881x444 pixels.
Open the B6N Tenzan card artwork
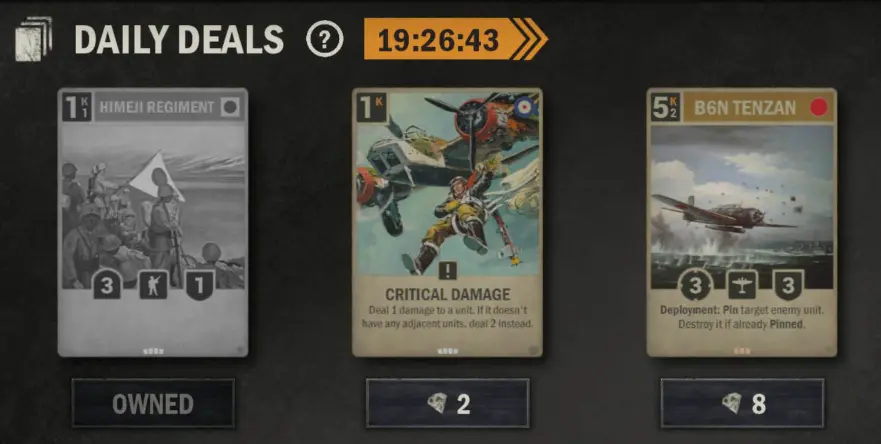tap(742, 205)
